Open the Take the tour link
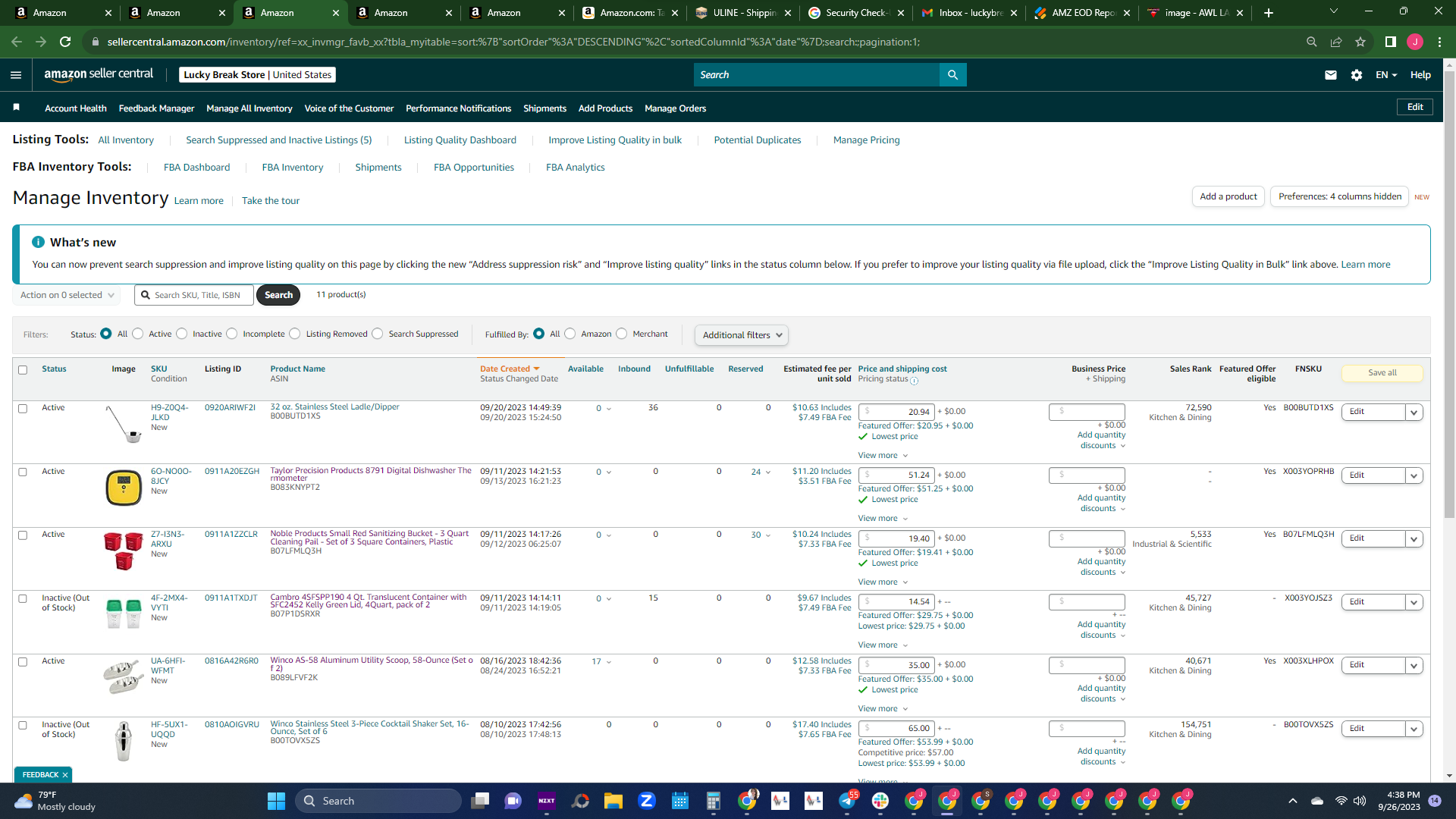 coord(271,201)
